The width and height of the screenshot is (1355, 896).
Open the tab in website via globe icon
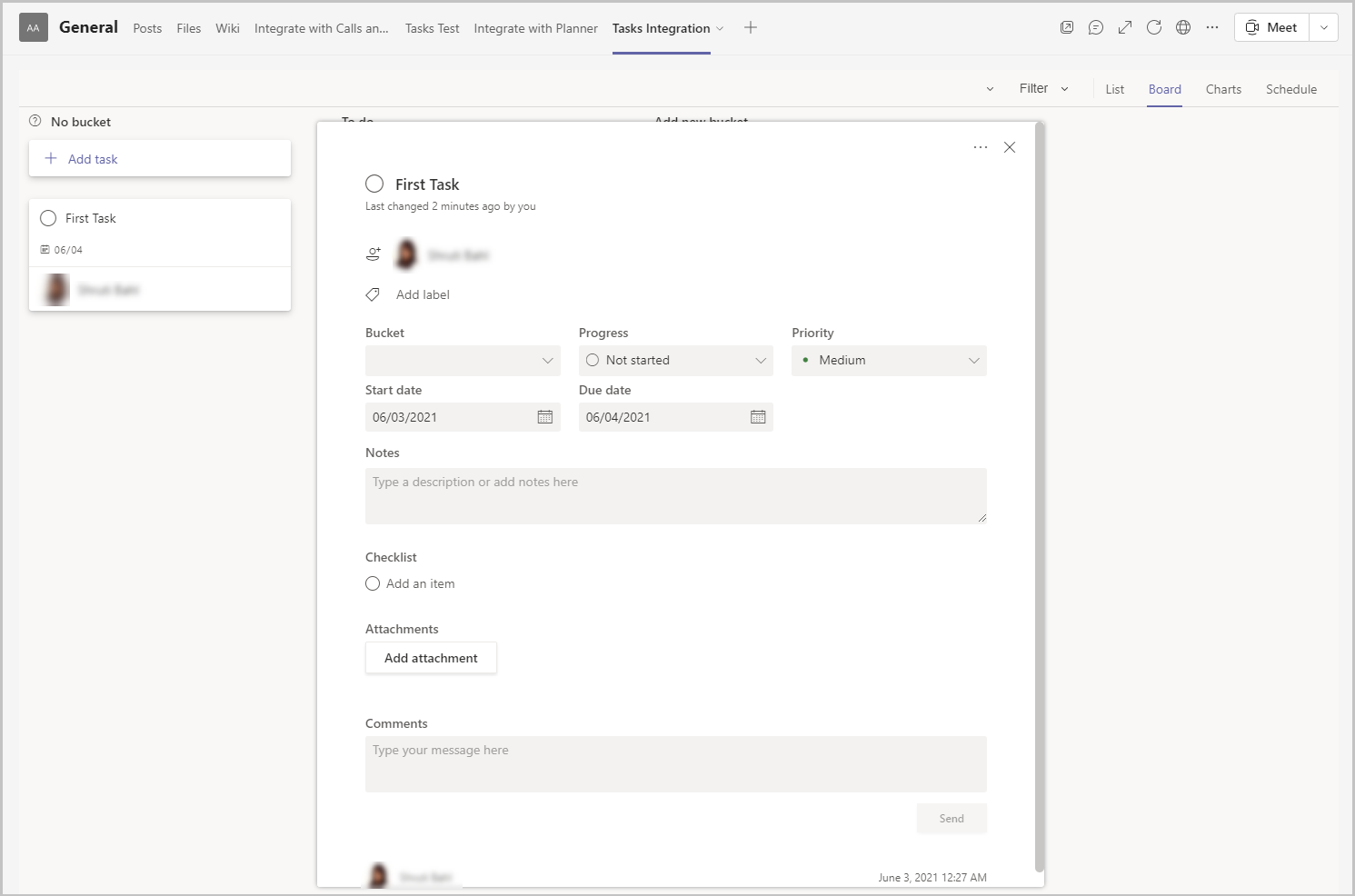tap(1183, 27)
